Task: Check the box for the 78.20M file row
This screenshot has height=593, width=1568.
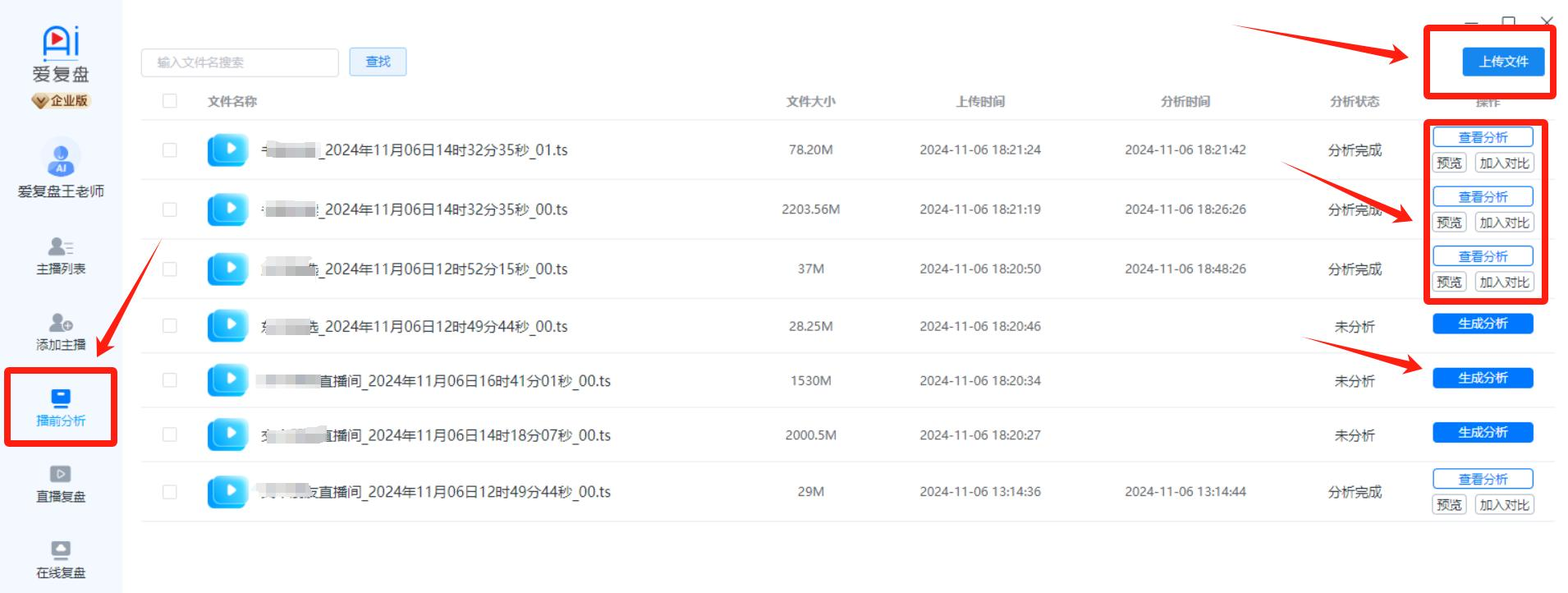Action: click(x=170, y=150)
